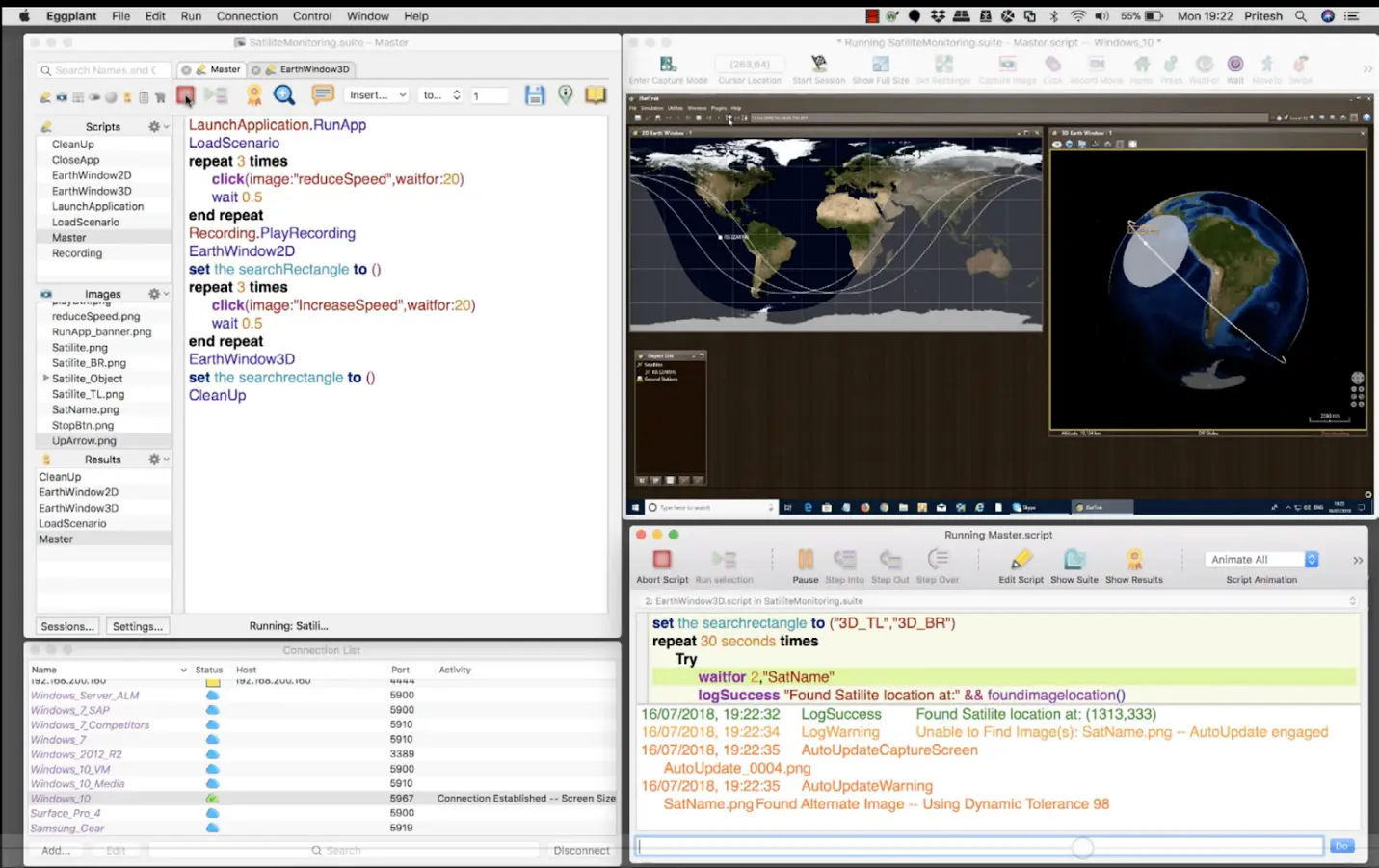Click the Wait command icon
The width and height of the screenshot is (1379, 868).
(x=1234, y=65)
